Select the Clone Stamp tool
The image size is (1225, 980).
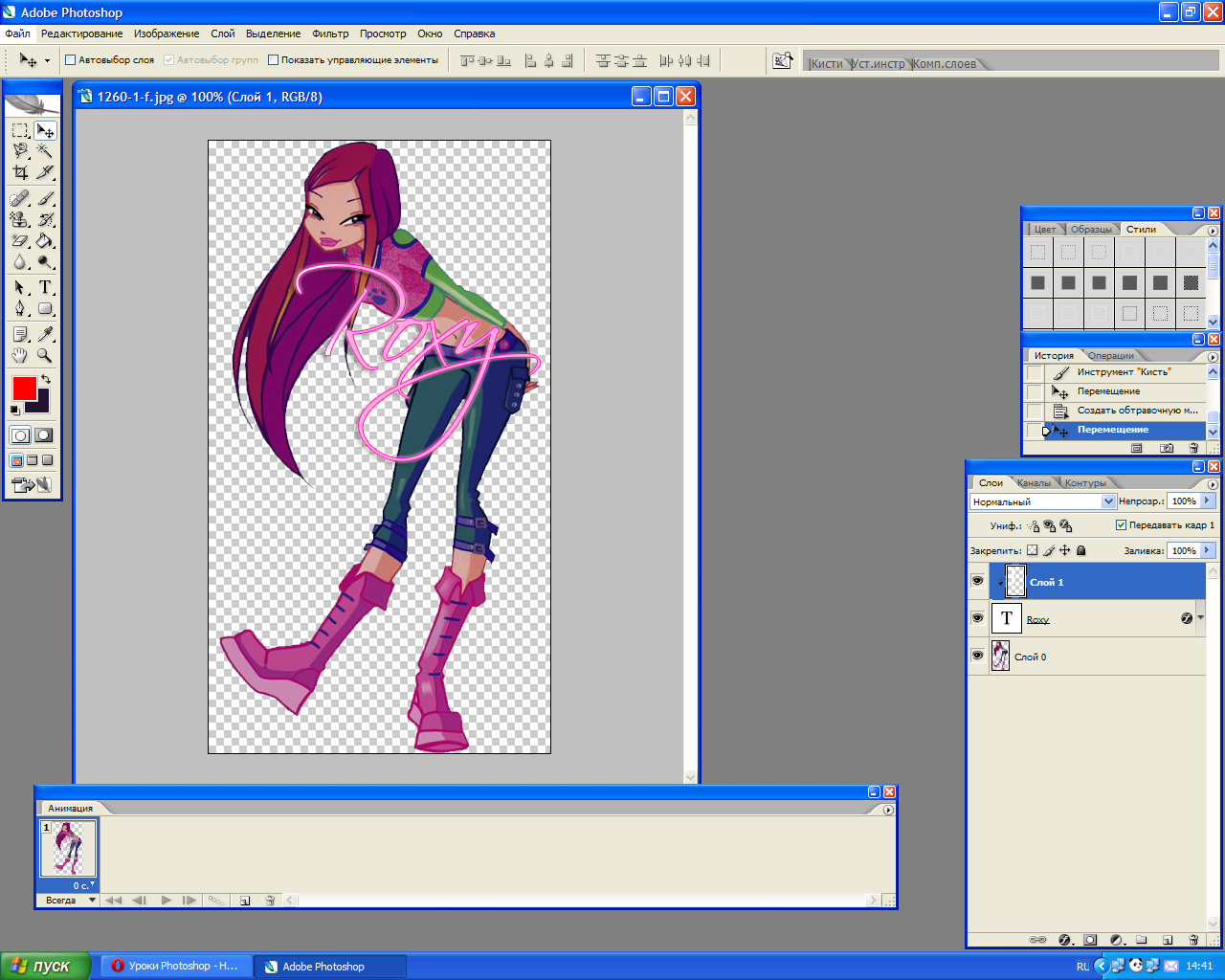point(20,219)
